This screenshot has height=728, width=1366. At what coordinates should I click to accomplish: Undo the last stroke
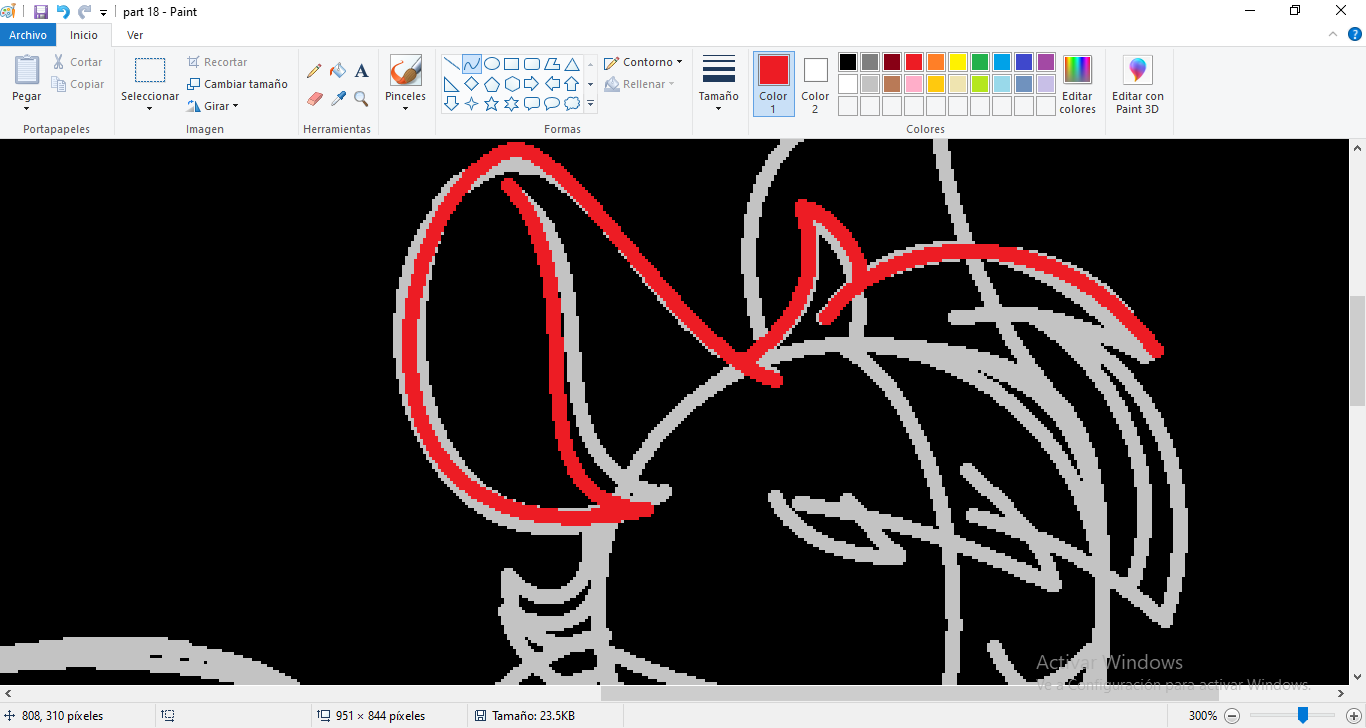pos(63,12)
